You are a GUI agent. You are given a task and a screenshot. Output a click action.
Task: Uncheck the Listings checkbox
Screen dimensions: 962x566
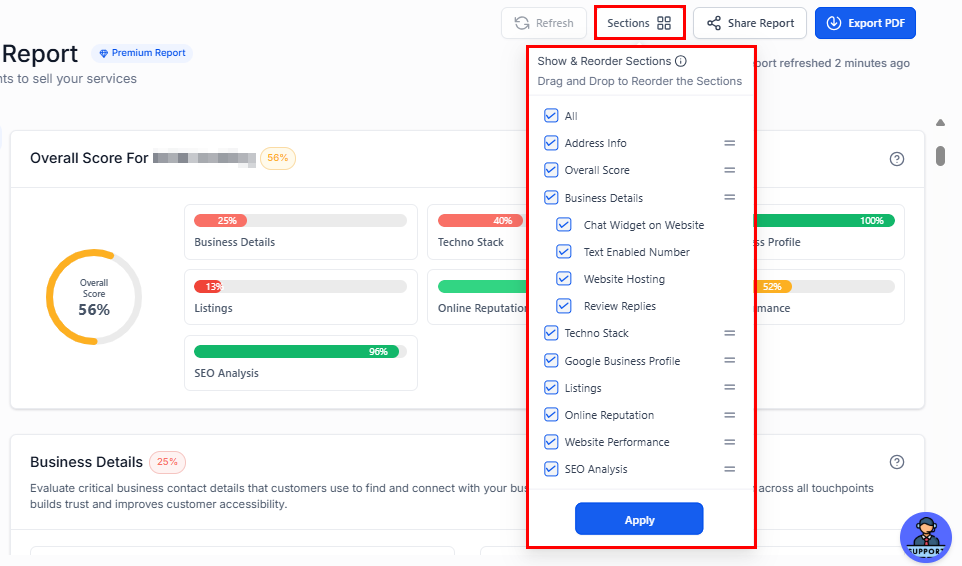(x=551, y=388)
